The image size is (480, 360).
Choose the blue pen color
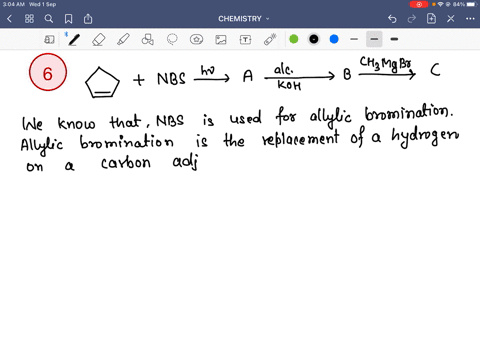[334, 39]
